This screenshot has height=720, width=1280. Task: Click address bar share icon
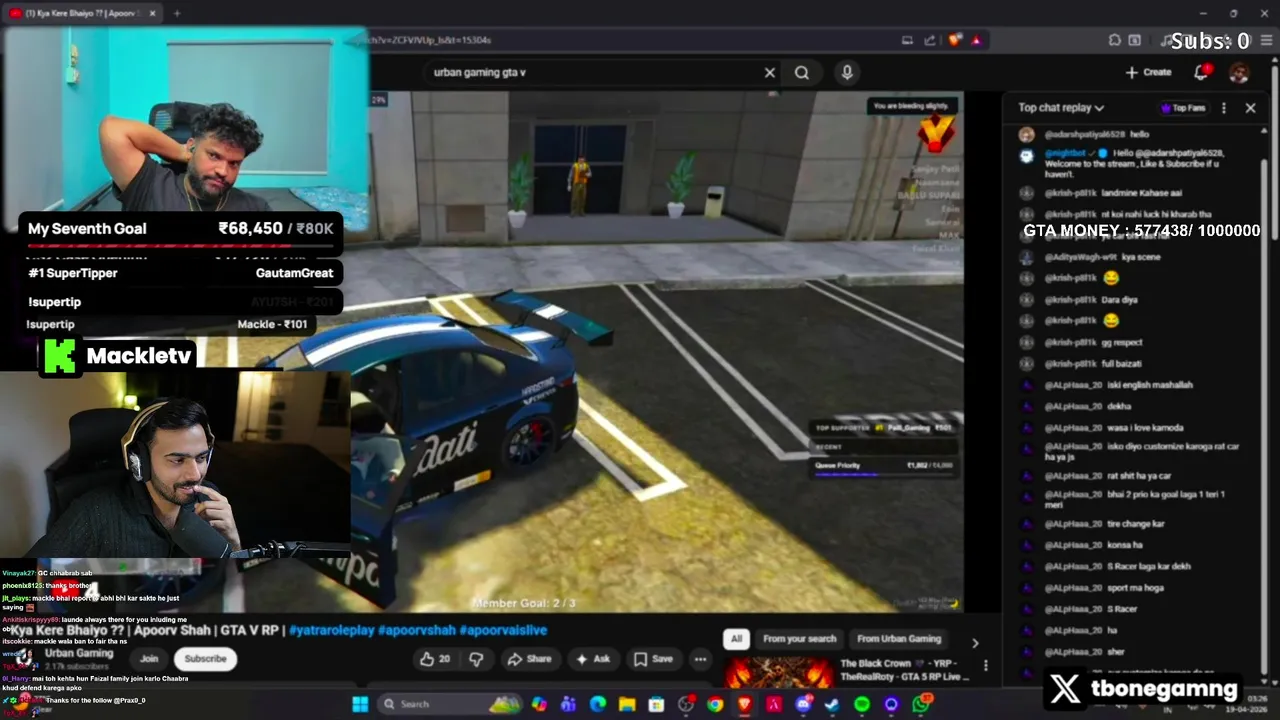(x=930, y=40)
